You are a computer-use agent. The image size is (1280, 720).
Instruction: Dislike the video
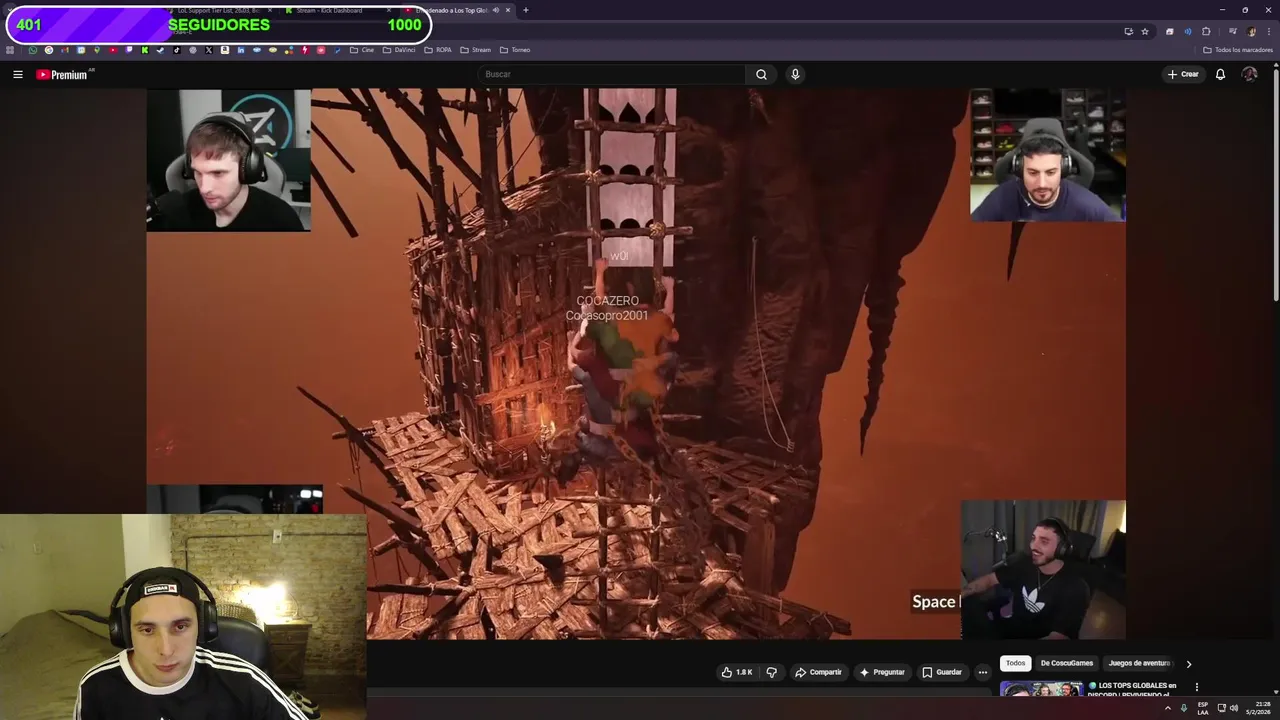pyautogui.click(x=771, y=672)
